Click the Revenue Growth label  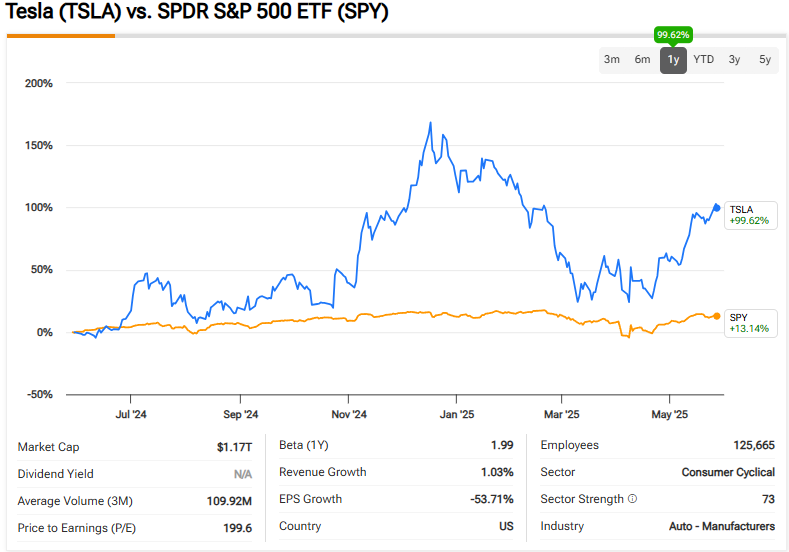[x=323, y=472]
